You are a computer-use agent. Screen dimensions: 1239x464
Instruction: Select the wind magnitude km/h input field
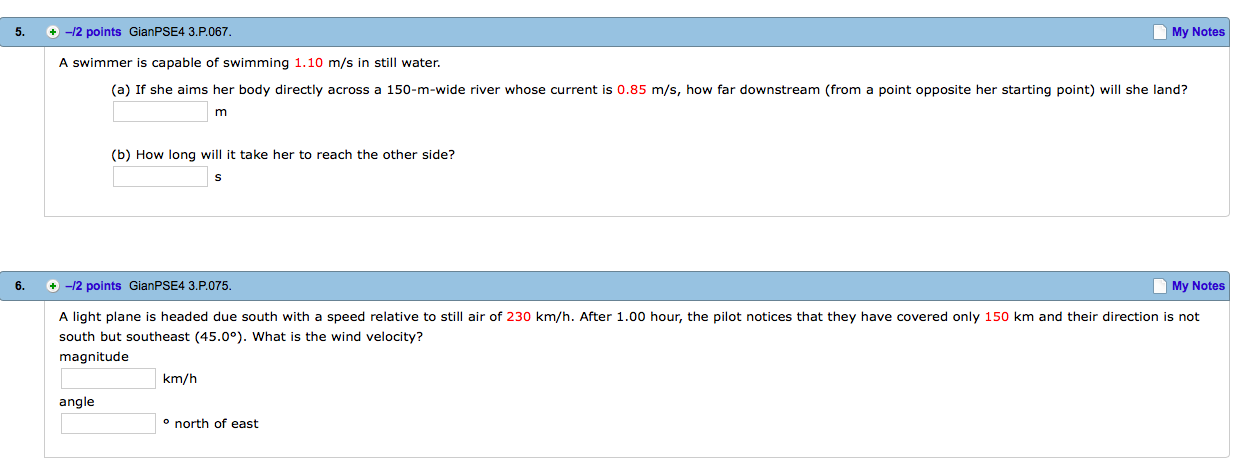108,379
